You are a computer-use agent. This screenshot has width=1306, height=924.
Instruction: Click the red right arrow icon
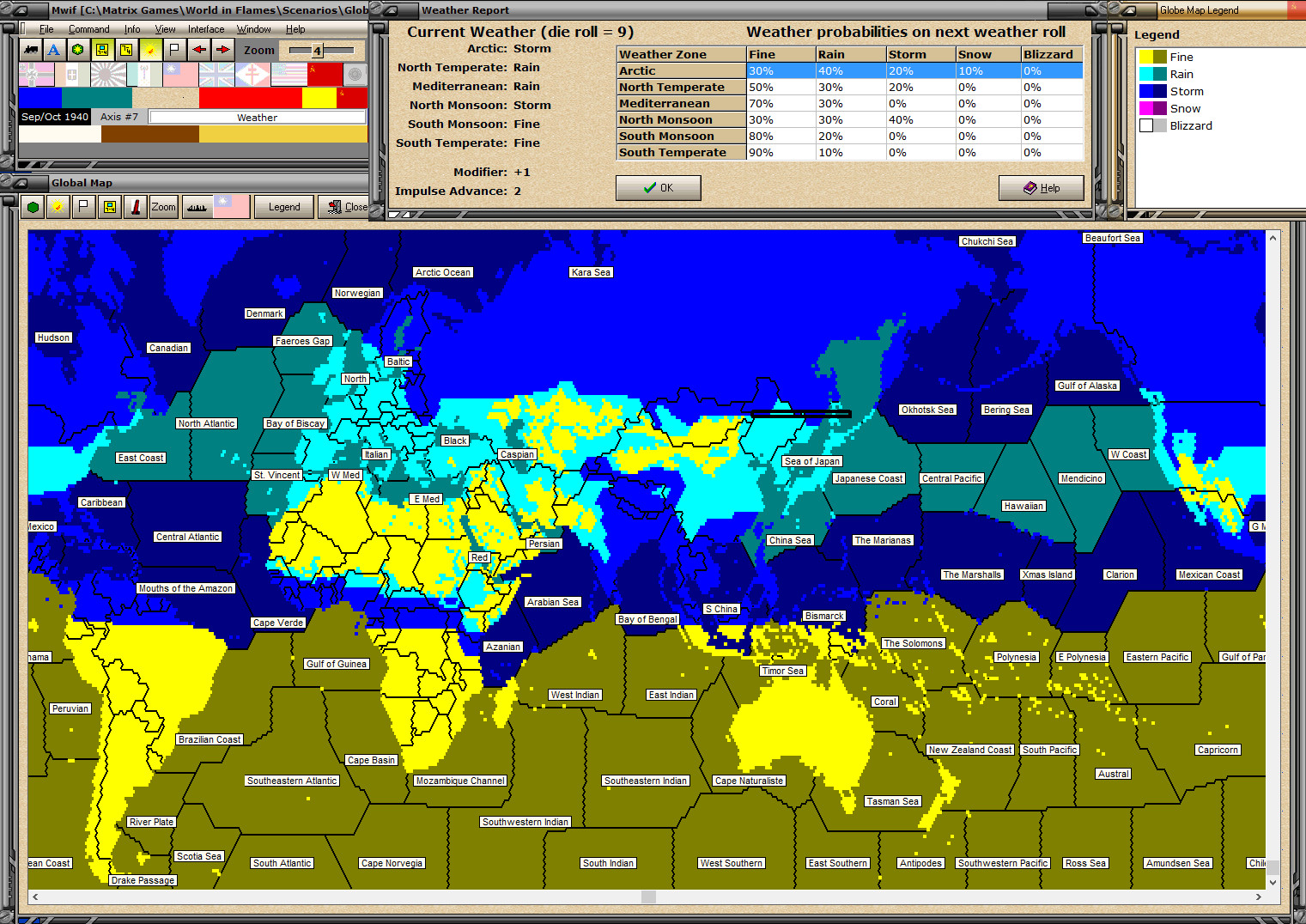[222, 50]
